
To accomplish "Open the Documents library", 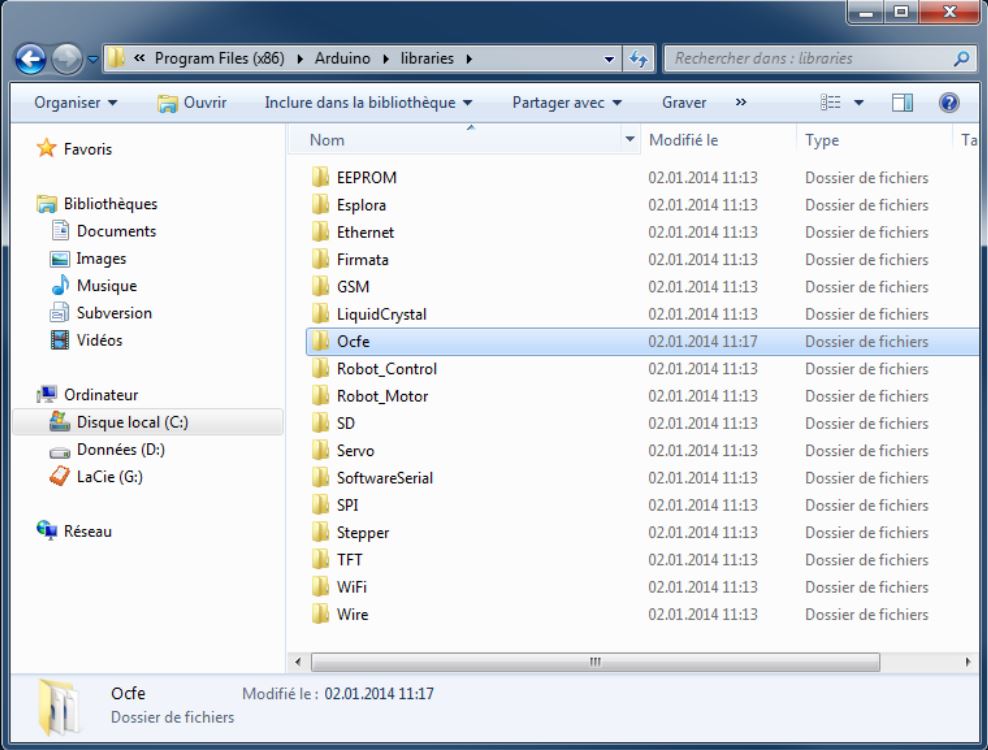I will 116,231.
